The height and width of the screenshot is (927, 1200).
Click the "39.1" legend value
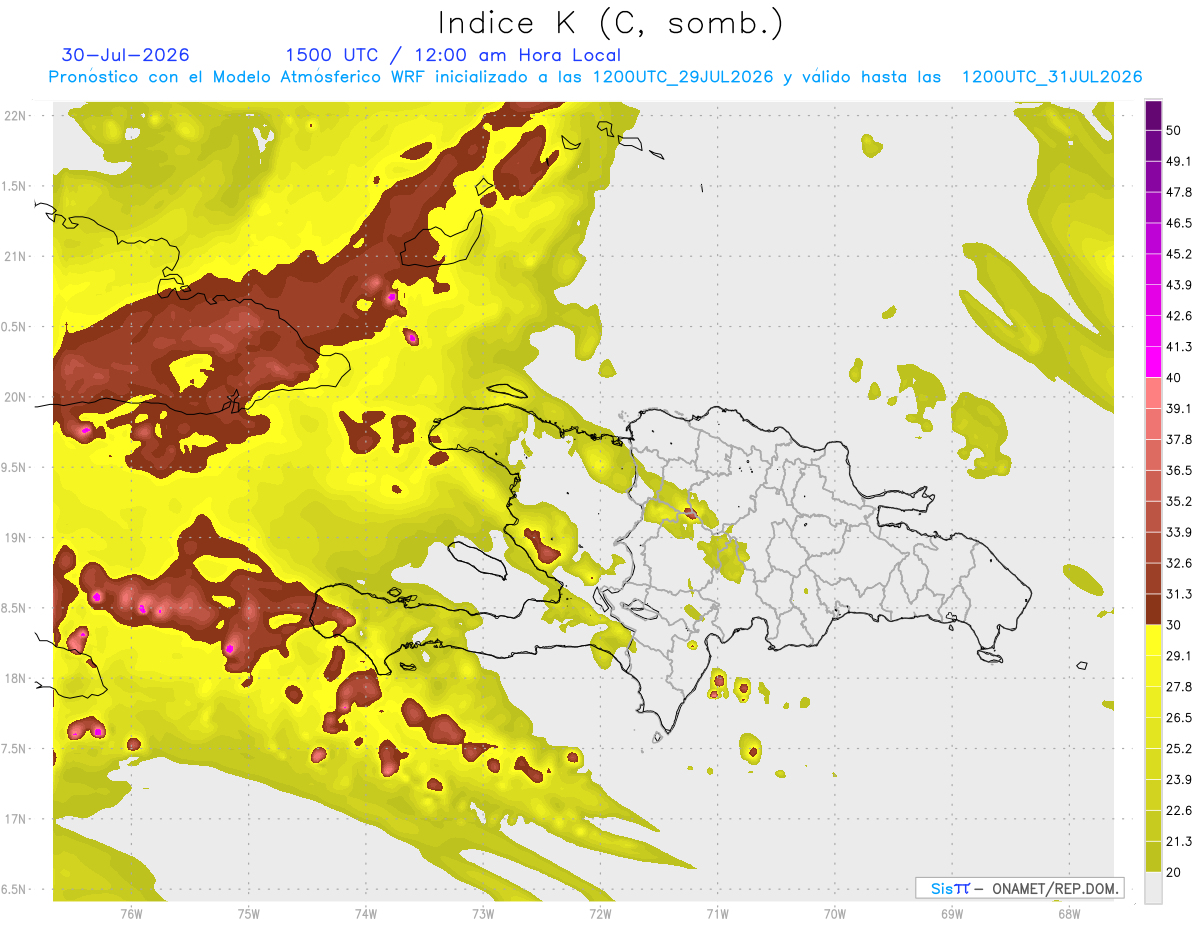click(1179, 408)
